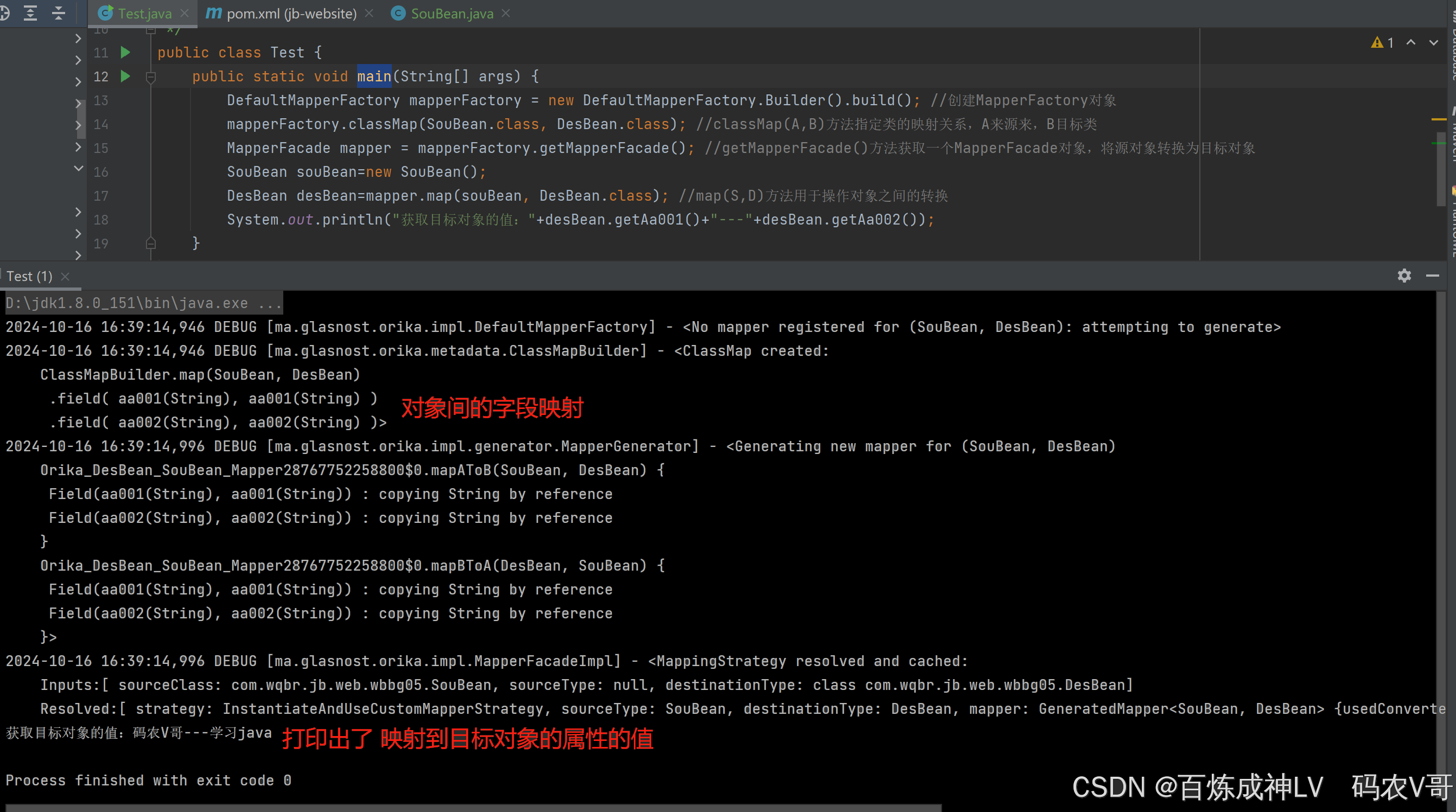Jump to the next highlighted error arrow
Viewport: 1456px width, 812px height.
point(1433,42)
